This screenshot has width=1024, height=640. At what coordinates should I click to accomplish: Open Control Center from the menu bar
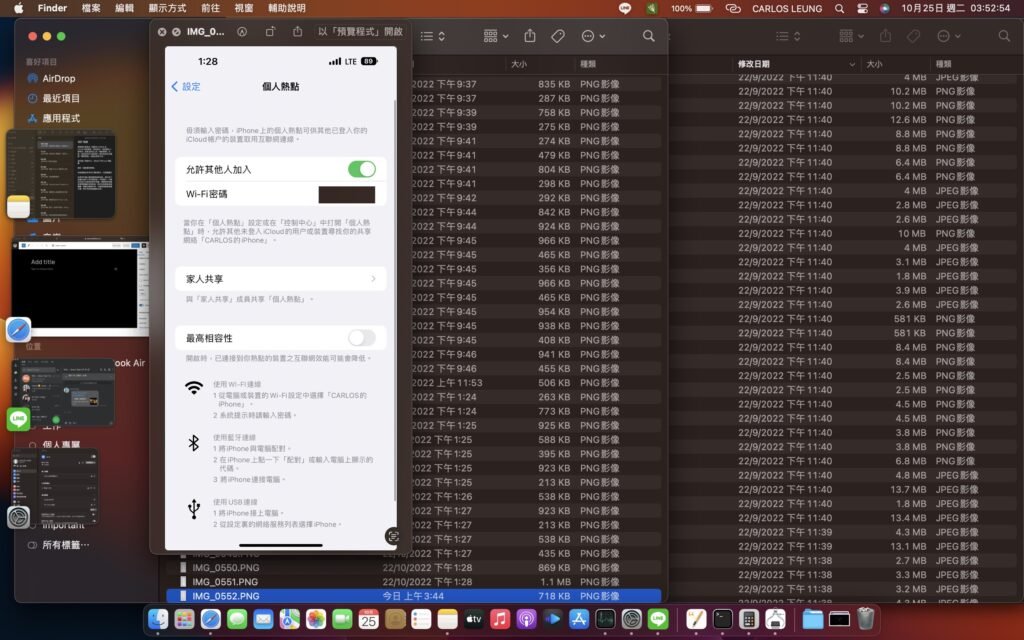click(x=863, y=8)
